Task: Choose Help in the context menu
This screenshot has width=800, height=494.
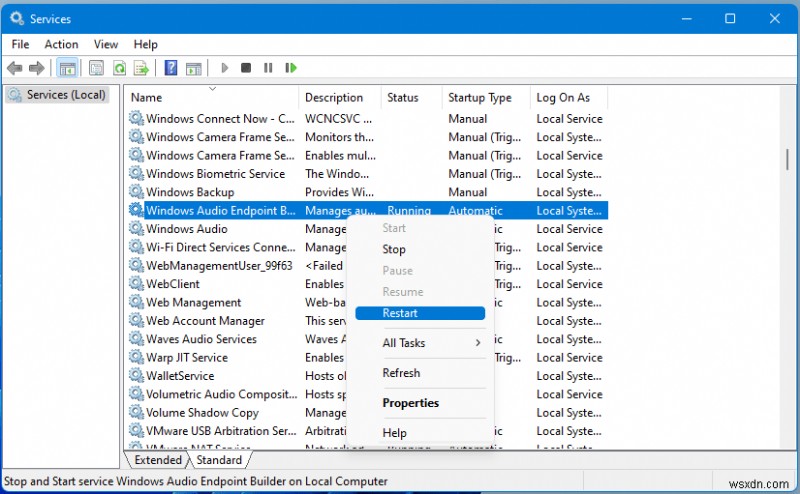Action: [x=420, y=433]
